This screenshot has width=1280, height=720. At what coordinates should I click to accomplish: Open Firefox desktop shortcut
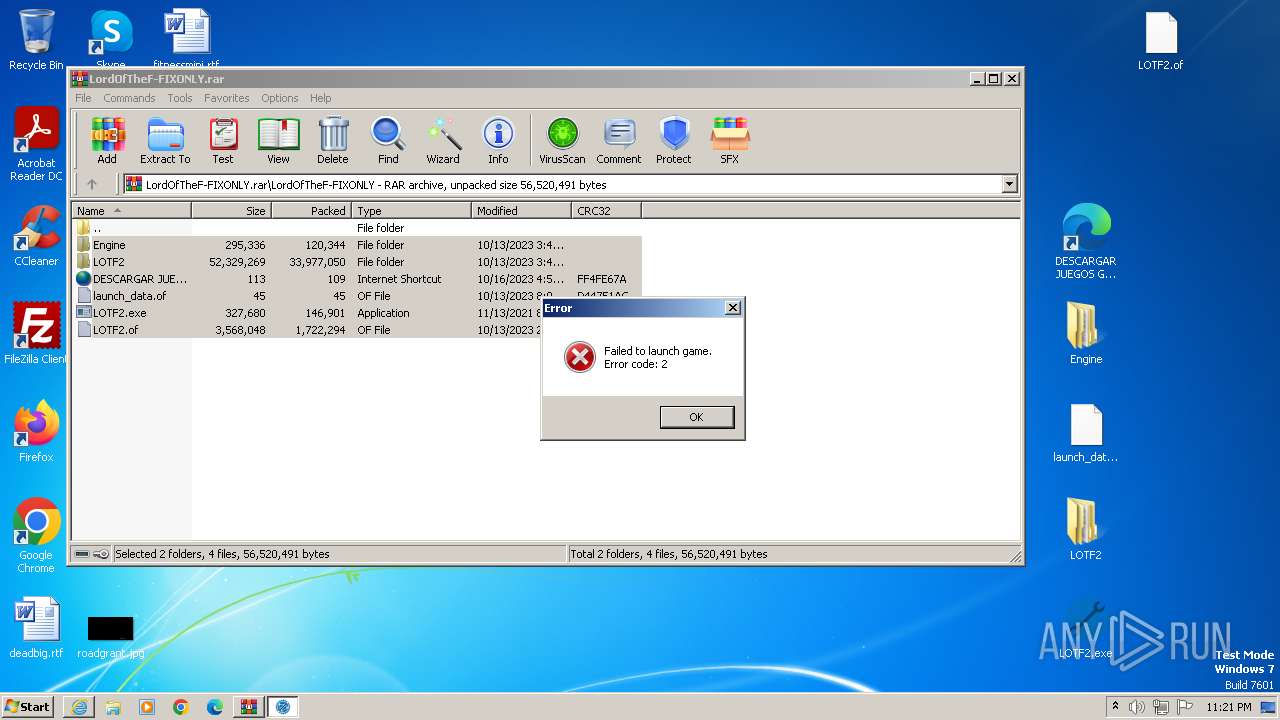[36, 432]
